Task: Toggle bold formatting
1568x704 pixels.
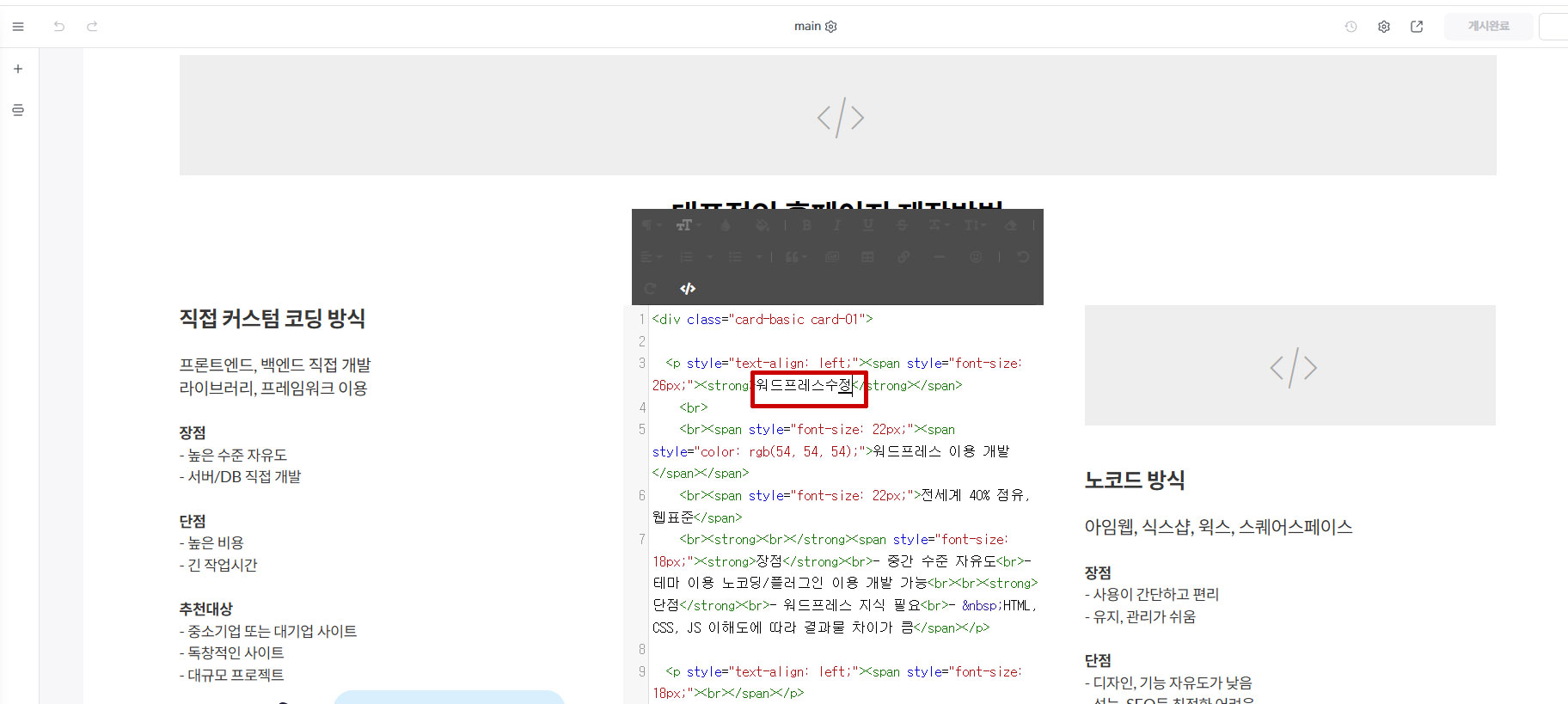Action: coord(806,225)
